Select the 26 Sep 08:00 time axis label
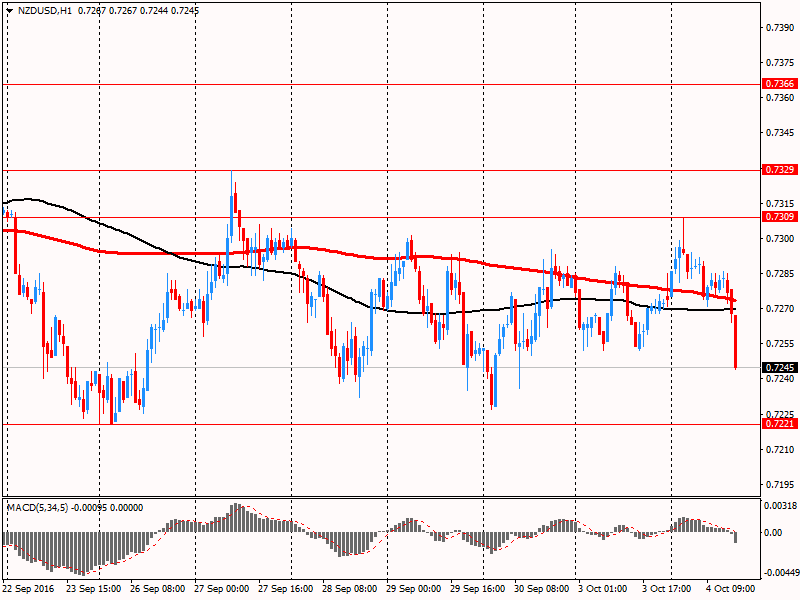This screenshot has width=800, height=600. coord(158,589)
